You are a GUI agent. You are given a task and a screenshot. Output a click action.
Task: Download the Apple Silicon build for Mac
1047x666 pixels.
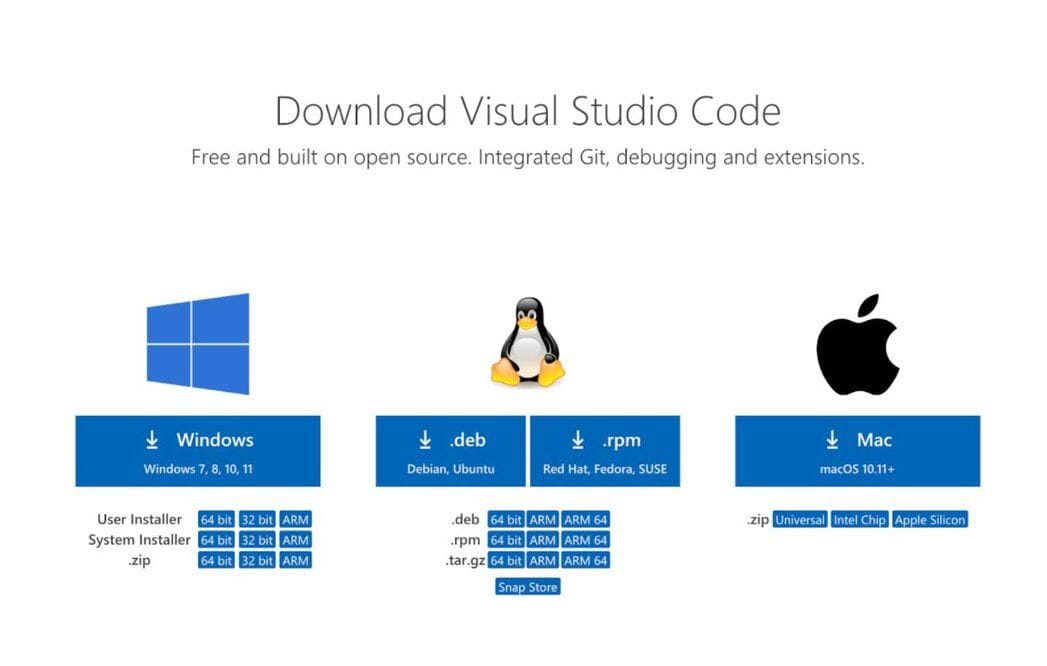pyautogui.click(x=931, y=519)
